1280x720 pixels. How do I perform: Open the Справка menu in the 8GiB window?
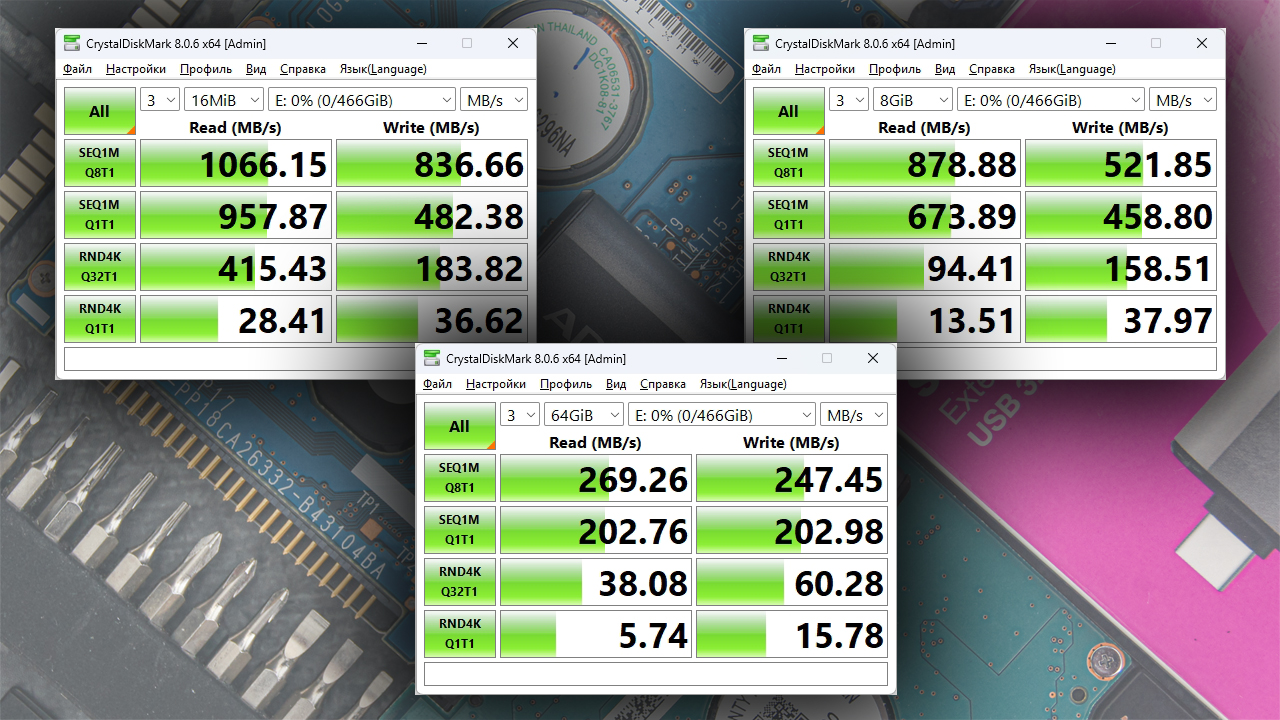click(x=992, y=69)
